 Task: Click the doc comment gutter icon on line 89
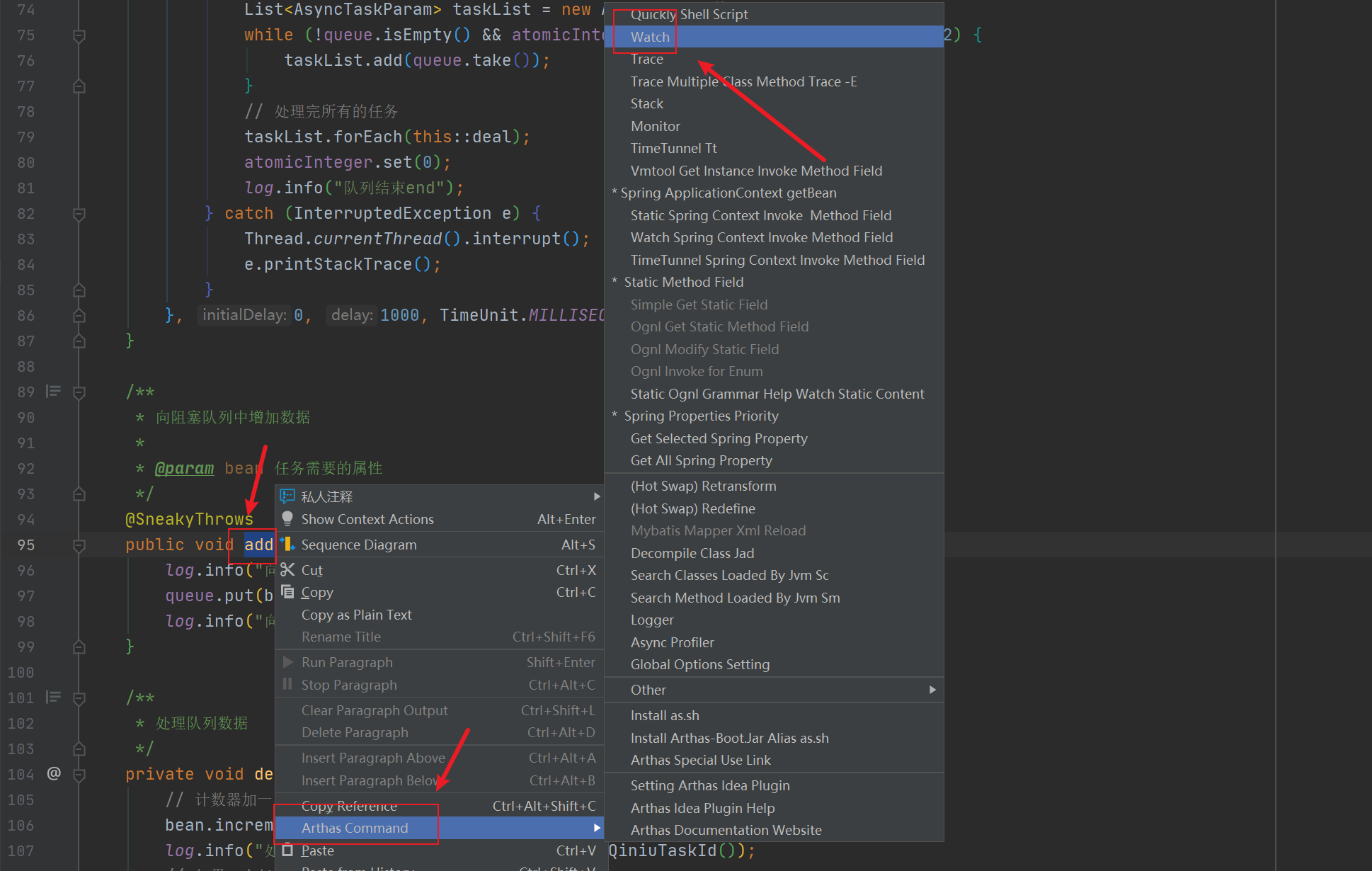[x=53, y=391]
